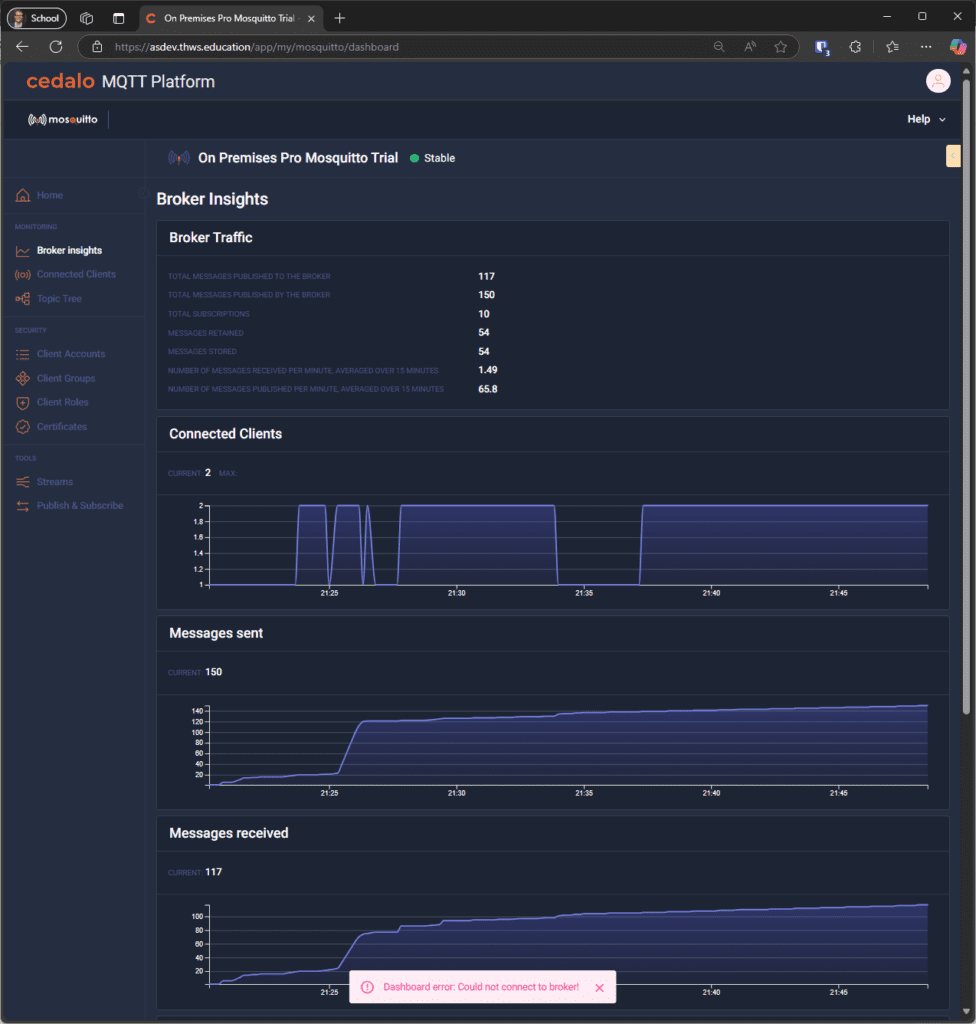Open Home from the sidebar icon
The height and width of the screenshot is (1024, 976).
click(x=22, y=195)
